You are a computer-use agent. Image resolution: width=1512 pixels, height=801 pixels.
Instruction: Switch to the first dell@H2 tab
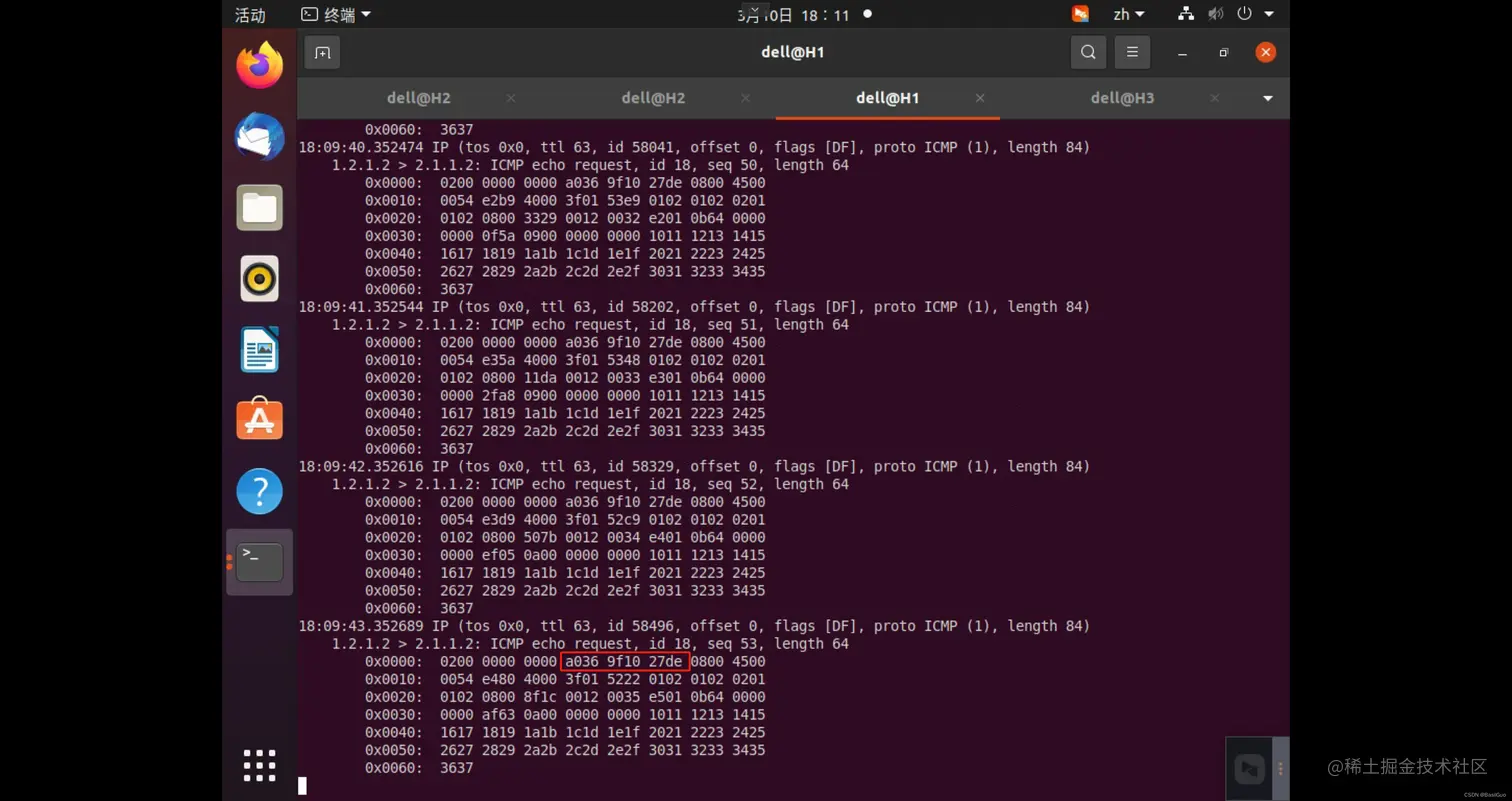418,98
